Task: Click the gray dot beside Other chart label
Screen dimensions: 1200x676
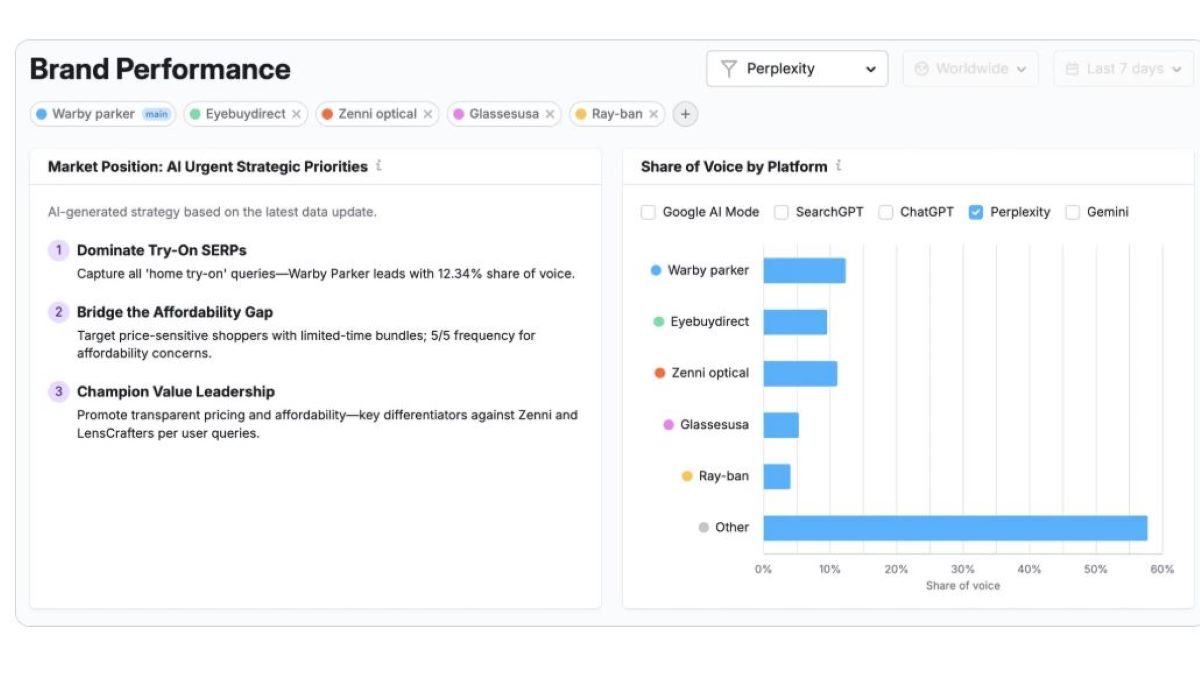Action: tap(704, 527)
